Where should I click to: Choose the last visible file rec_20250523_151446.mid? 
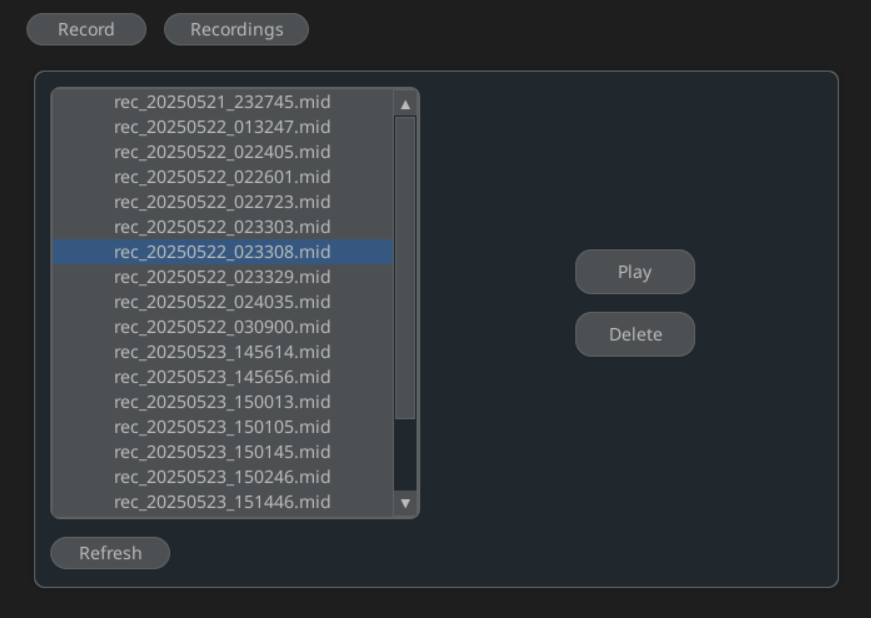(222, 502)
